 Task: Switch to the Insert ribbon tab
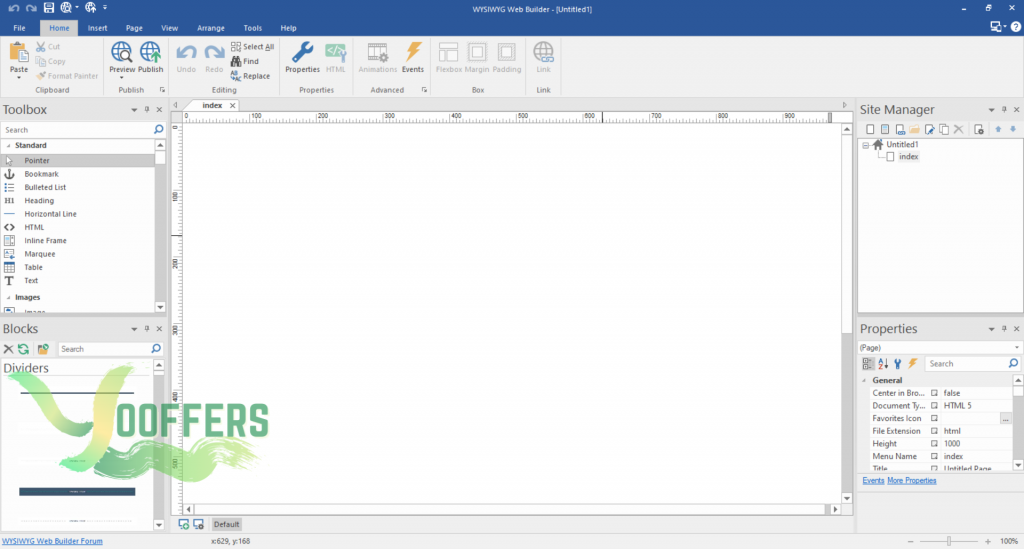pyautogui.click(x=97, y=28)
